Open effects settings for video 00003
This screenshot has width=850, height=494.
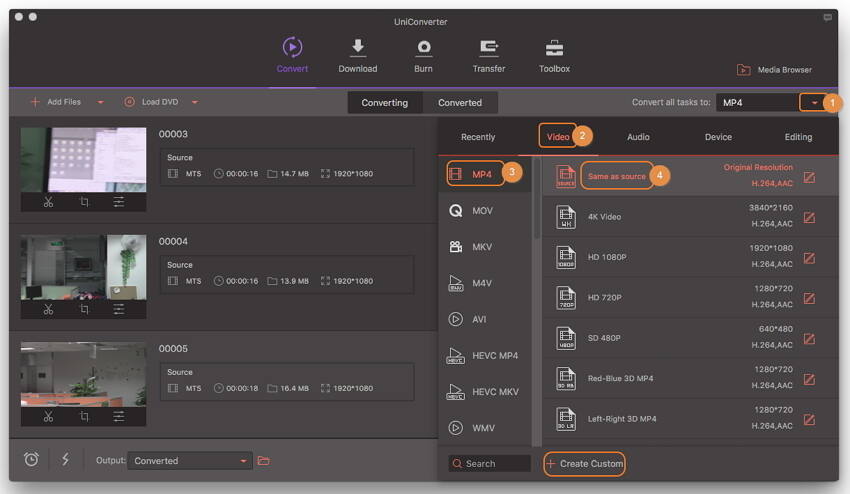pyautogui.click(x=119, y=202)
